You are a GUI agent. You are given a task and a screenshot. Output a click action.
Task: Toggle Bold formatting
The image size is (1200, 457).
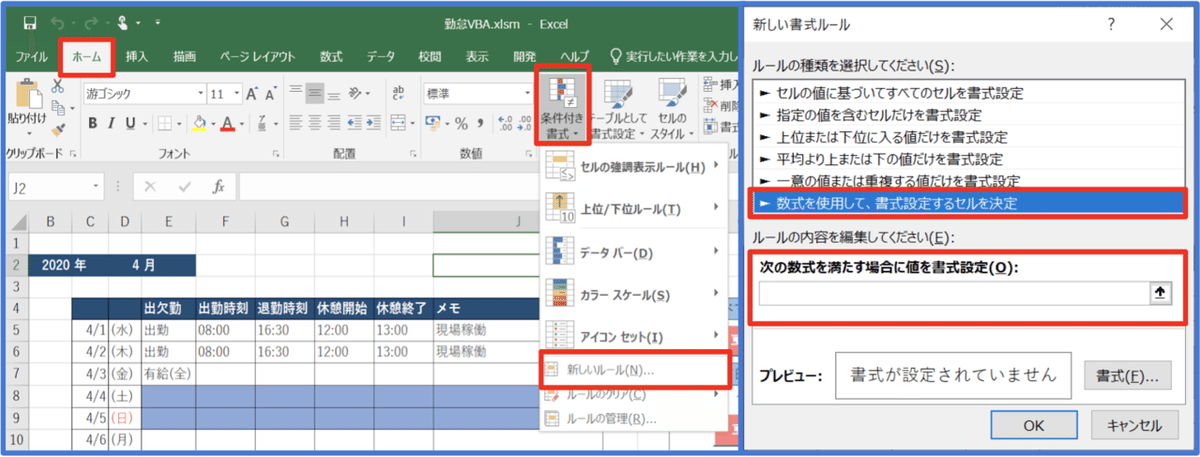(92, 124)
